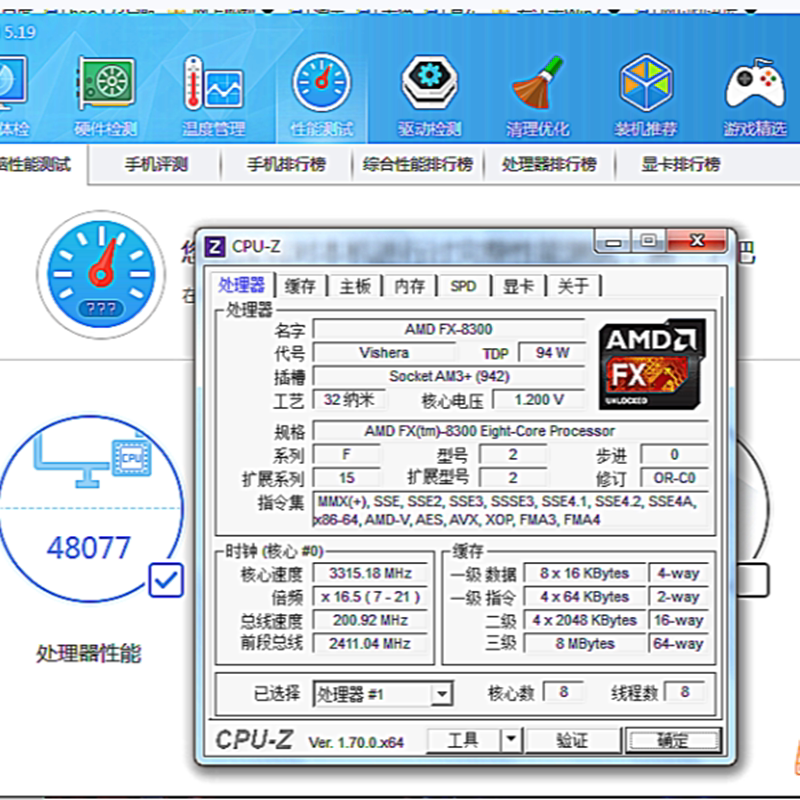Click 一级 数据 value 8 x 16 KBytes
The width and height of the screenshot is (800, 800).
click(585, 573)
